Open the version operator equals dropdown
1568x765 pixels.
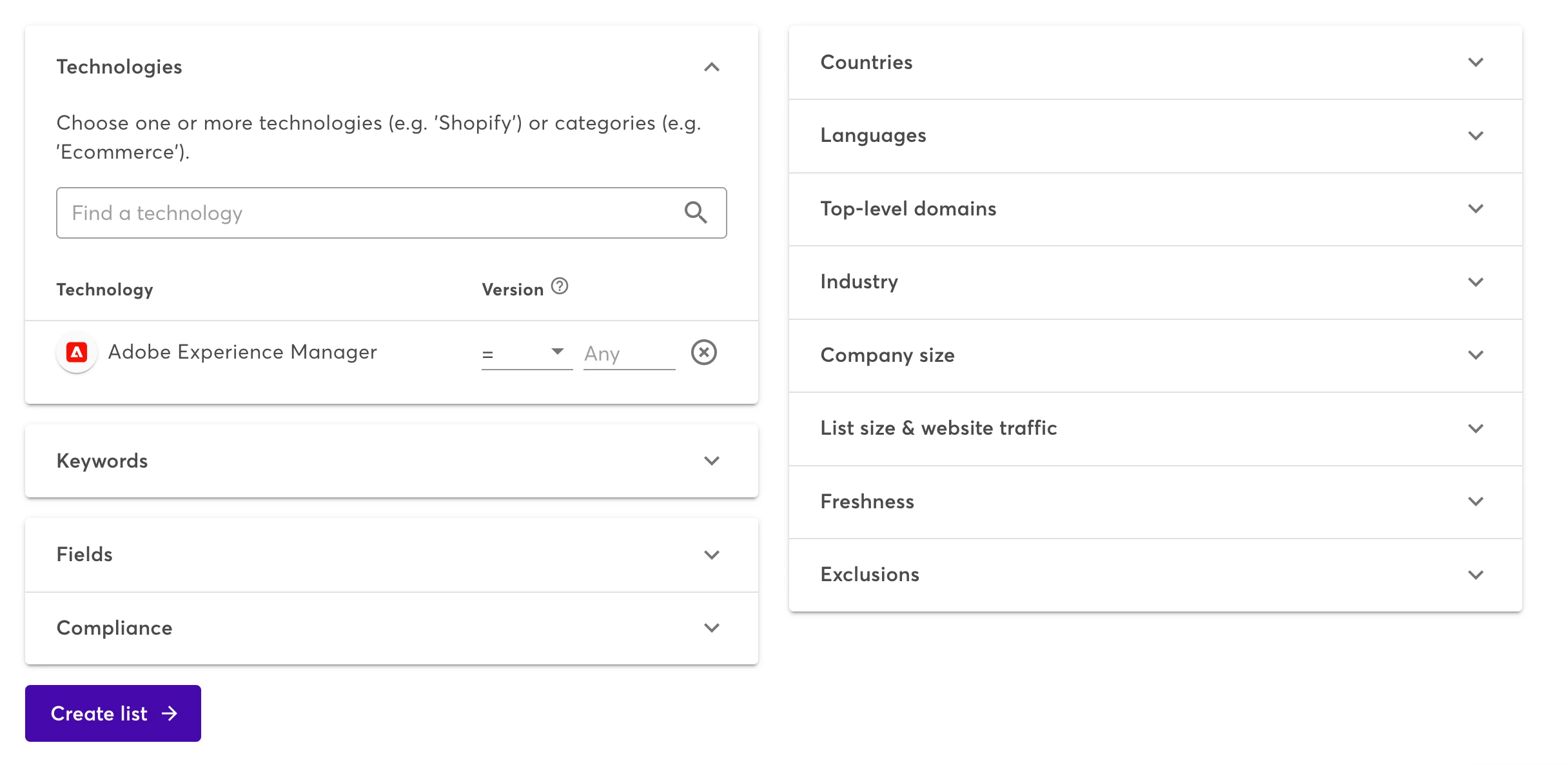[526, 353]
